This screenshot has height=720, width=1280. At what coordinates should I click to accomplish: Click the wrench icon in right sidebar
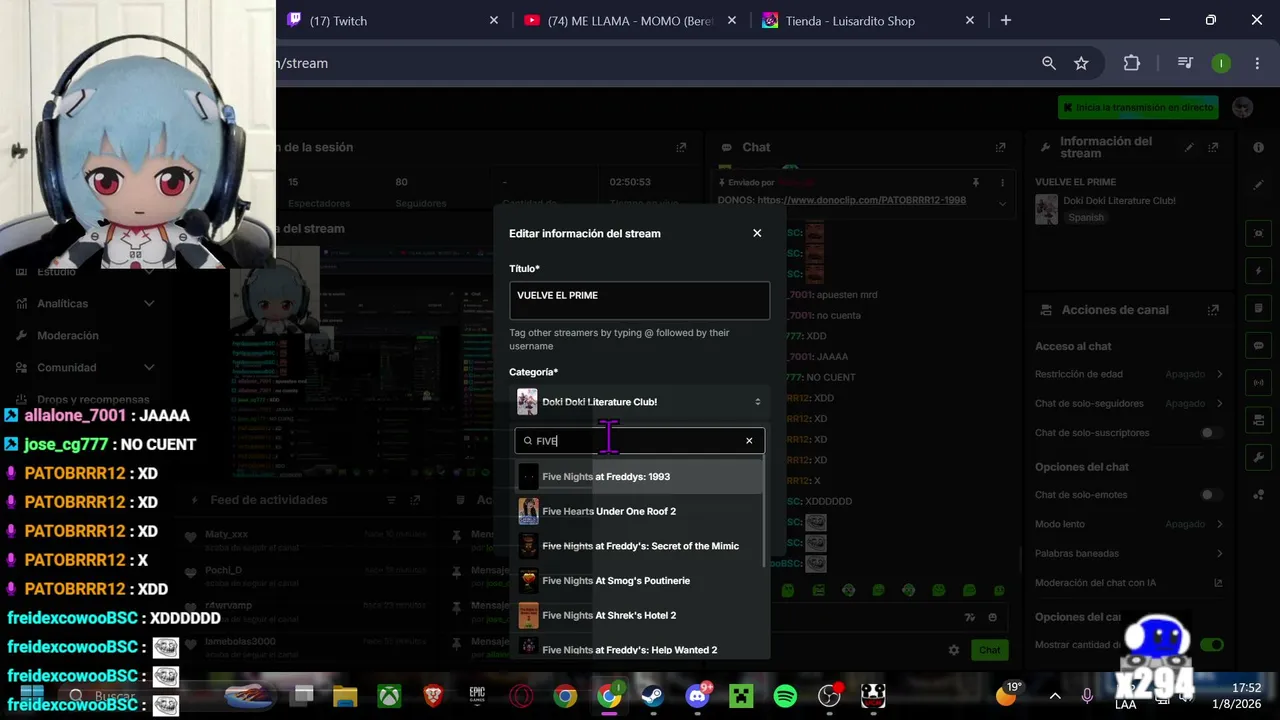tap(1258, 457)
